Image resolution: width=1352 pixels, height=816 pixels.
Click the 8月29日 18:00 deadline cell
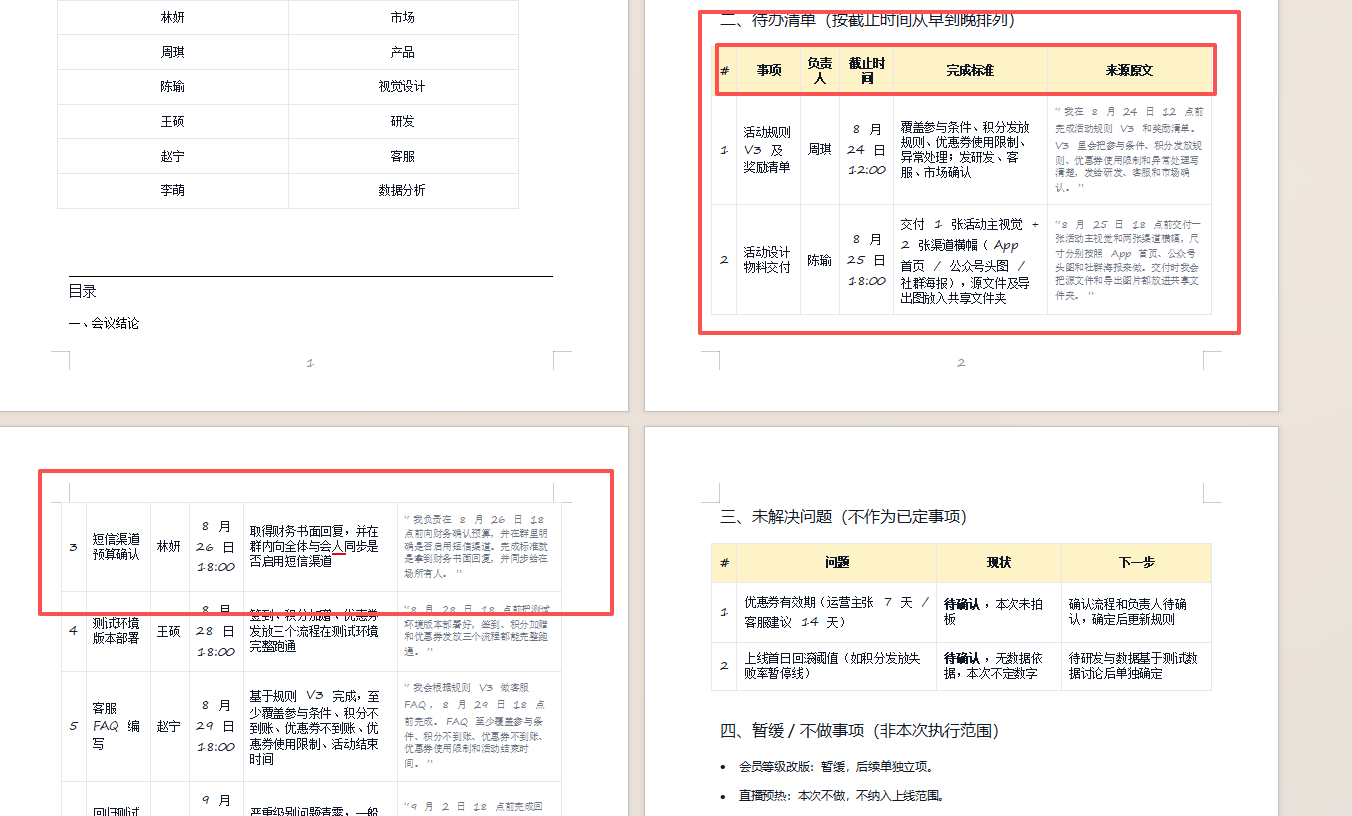point(217,726)
